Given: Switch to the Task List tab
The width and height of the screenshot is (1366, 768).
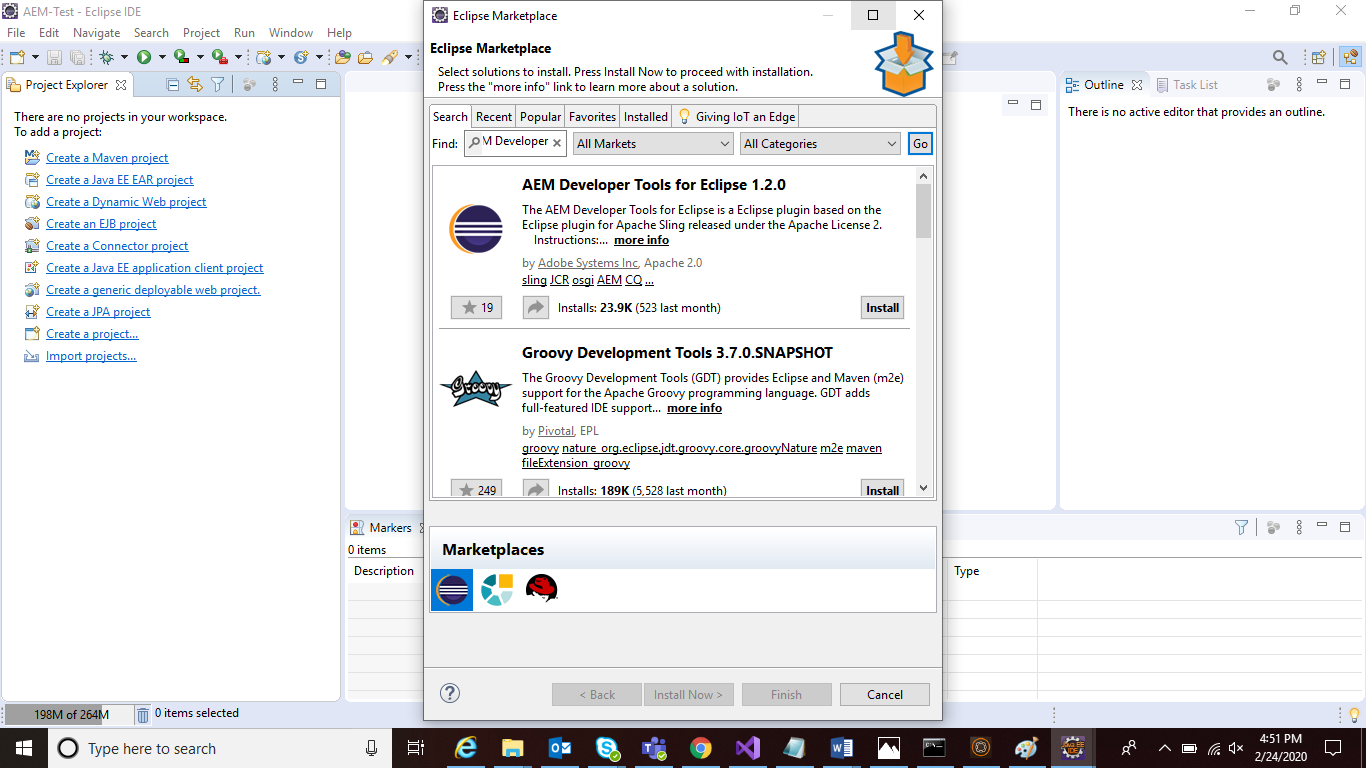Looking at the screenshot, I should click(x=1187, y=85).
